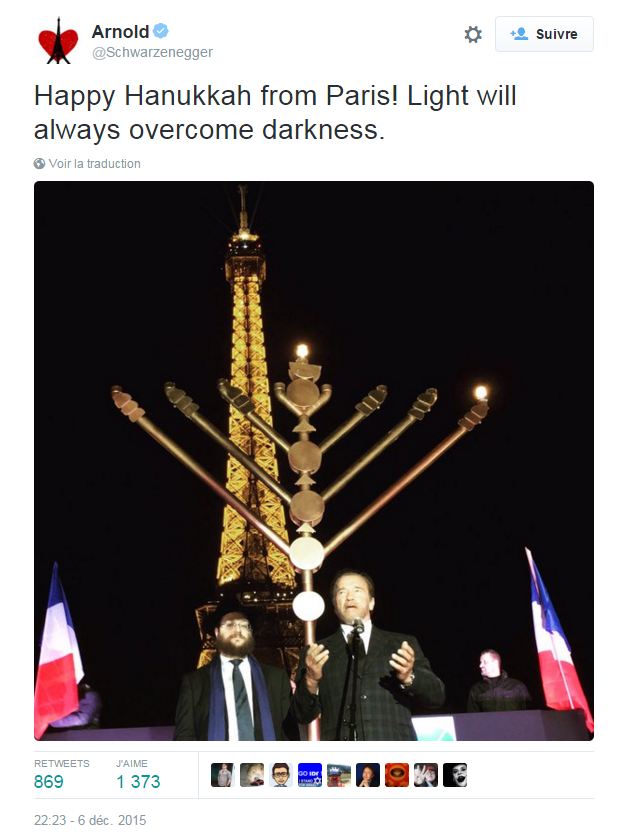Open the blue GO IDF avatar

(x=309, y=775)
